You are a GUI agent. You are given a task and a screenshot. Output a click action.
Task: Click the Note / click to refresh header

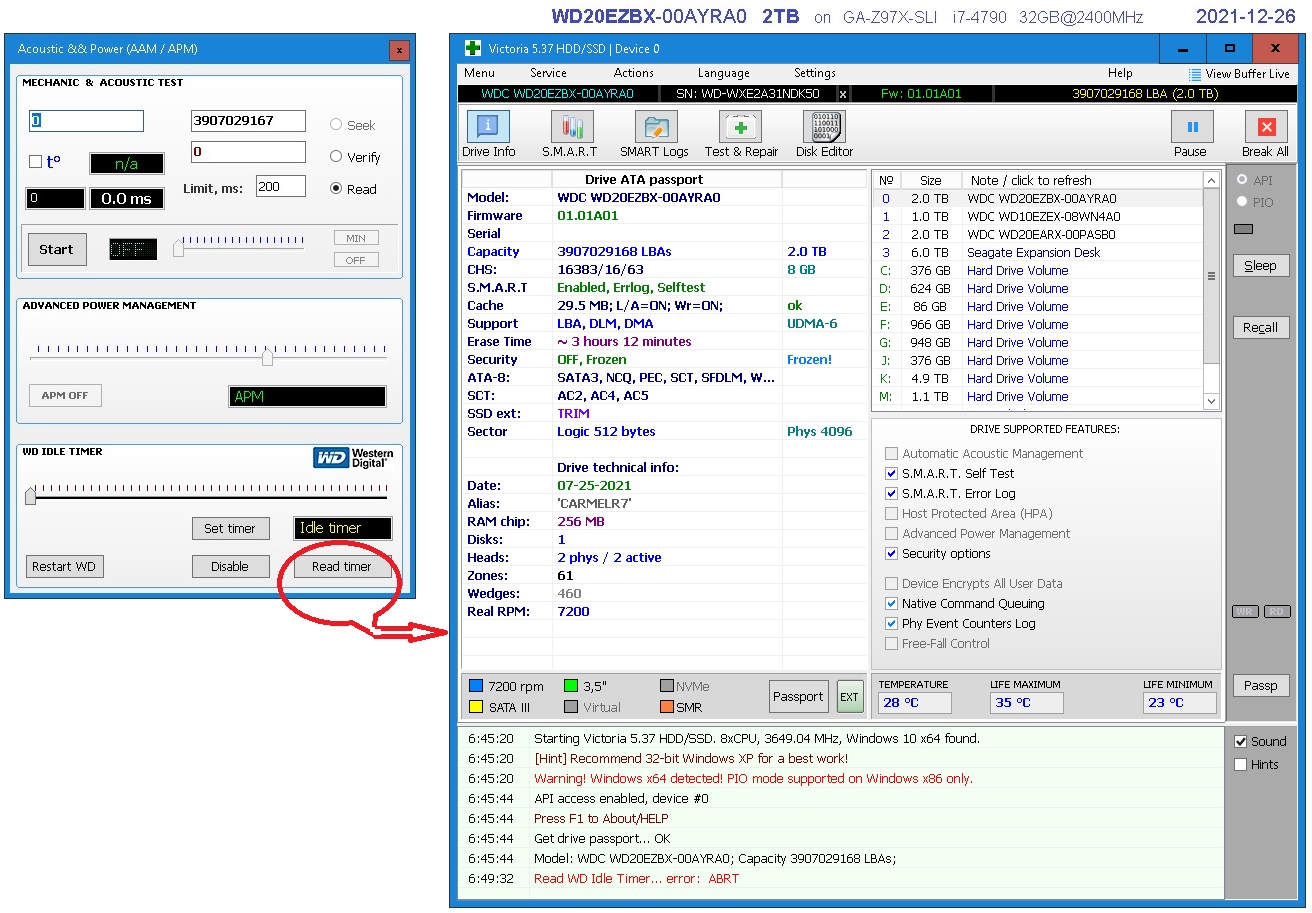tap(1082, 180)
